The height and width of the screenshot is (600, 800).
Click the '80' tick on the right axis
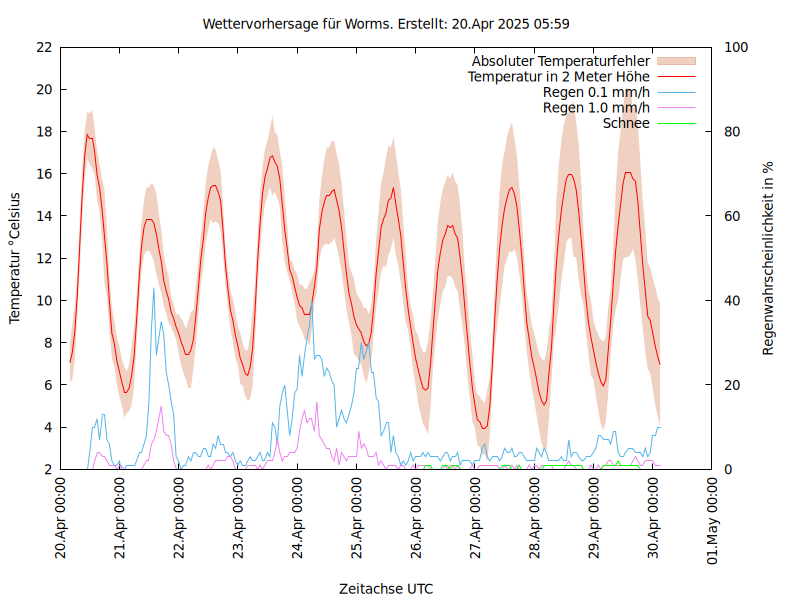[x=730, y=132]
